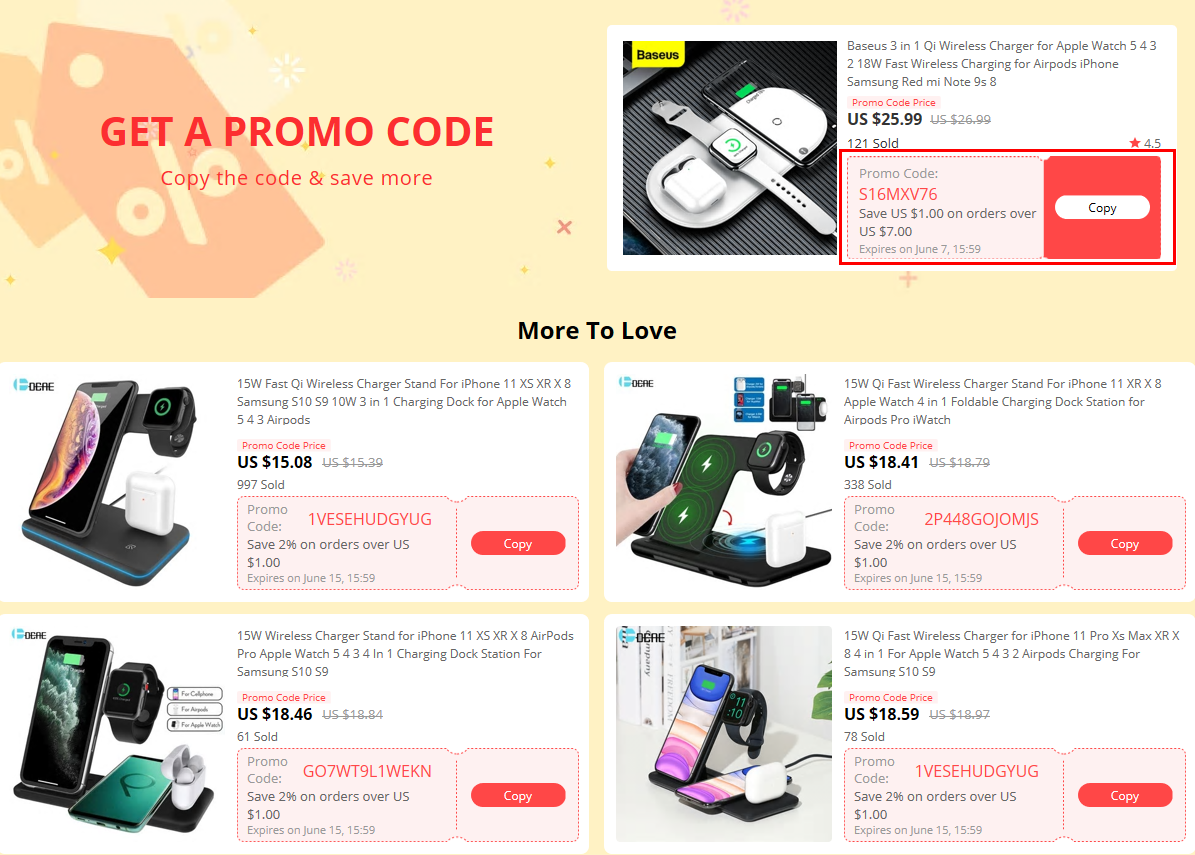
Task: Click the GET A PROMO CODE banner heading
Action: [297, 132]
